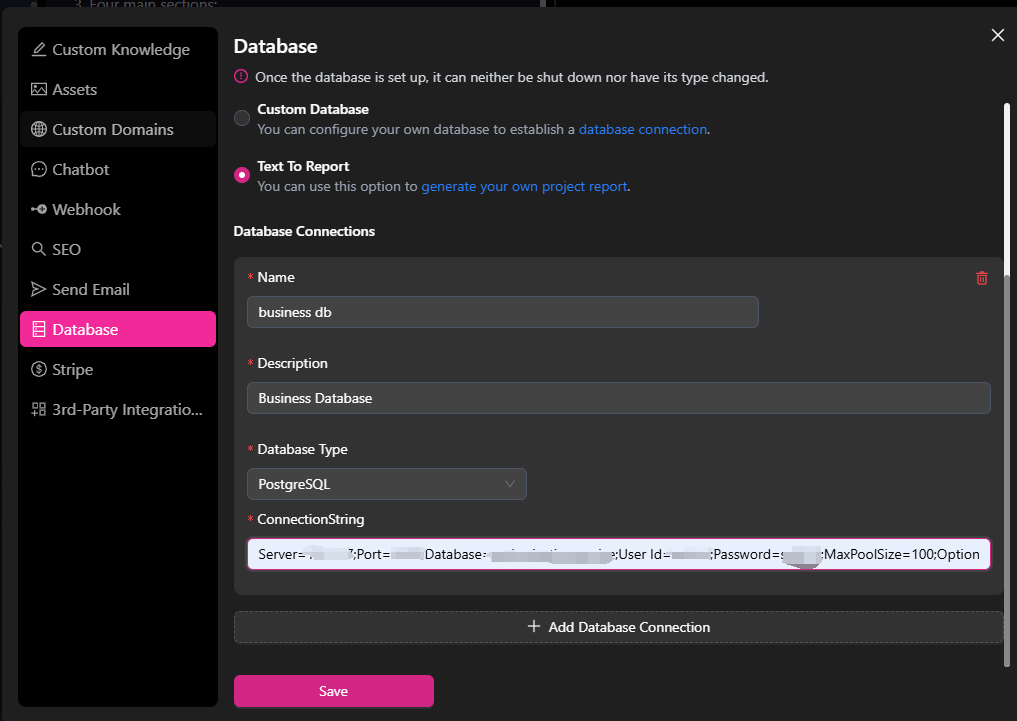Click the Webhook icon in sidebar
This screenshot has width=1017, height=721.
point(39,209)
